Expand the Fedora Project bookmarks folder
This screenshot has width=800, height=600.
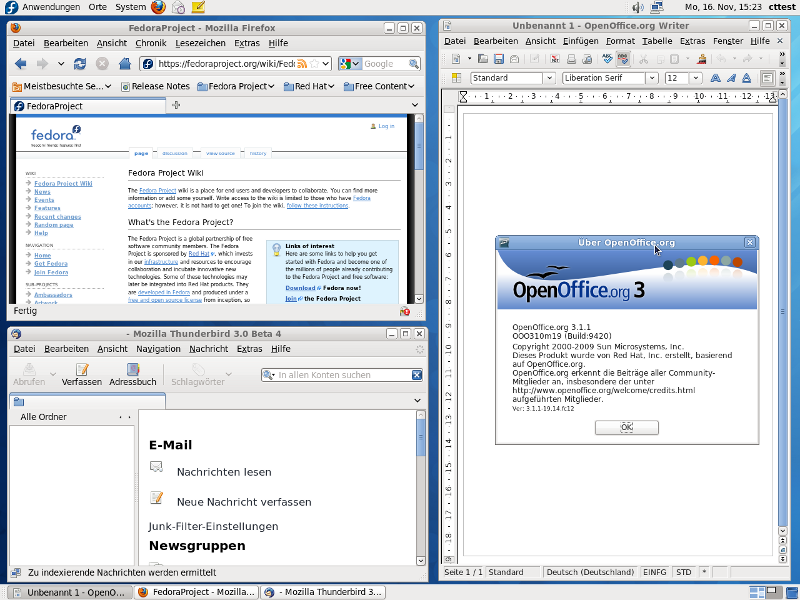pyautogui.click(x=236, y=86)
